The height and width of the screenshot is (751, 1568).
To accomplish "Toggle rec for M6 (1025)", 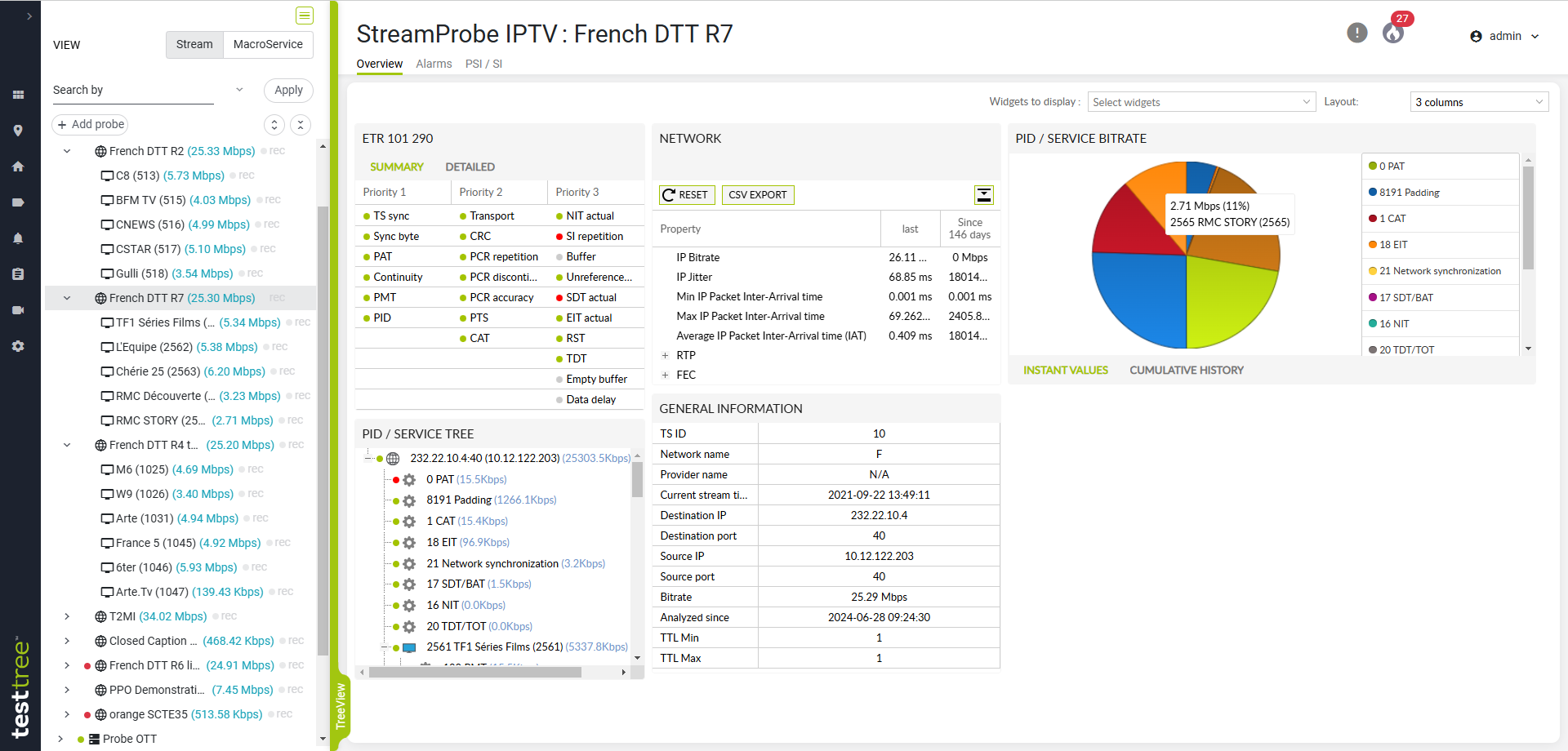I will [252, 469].
